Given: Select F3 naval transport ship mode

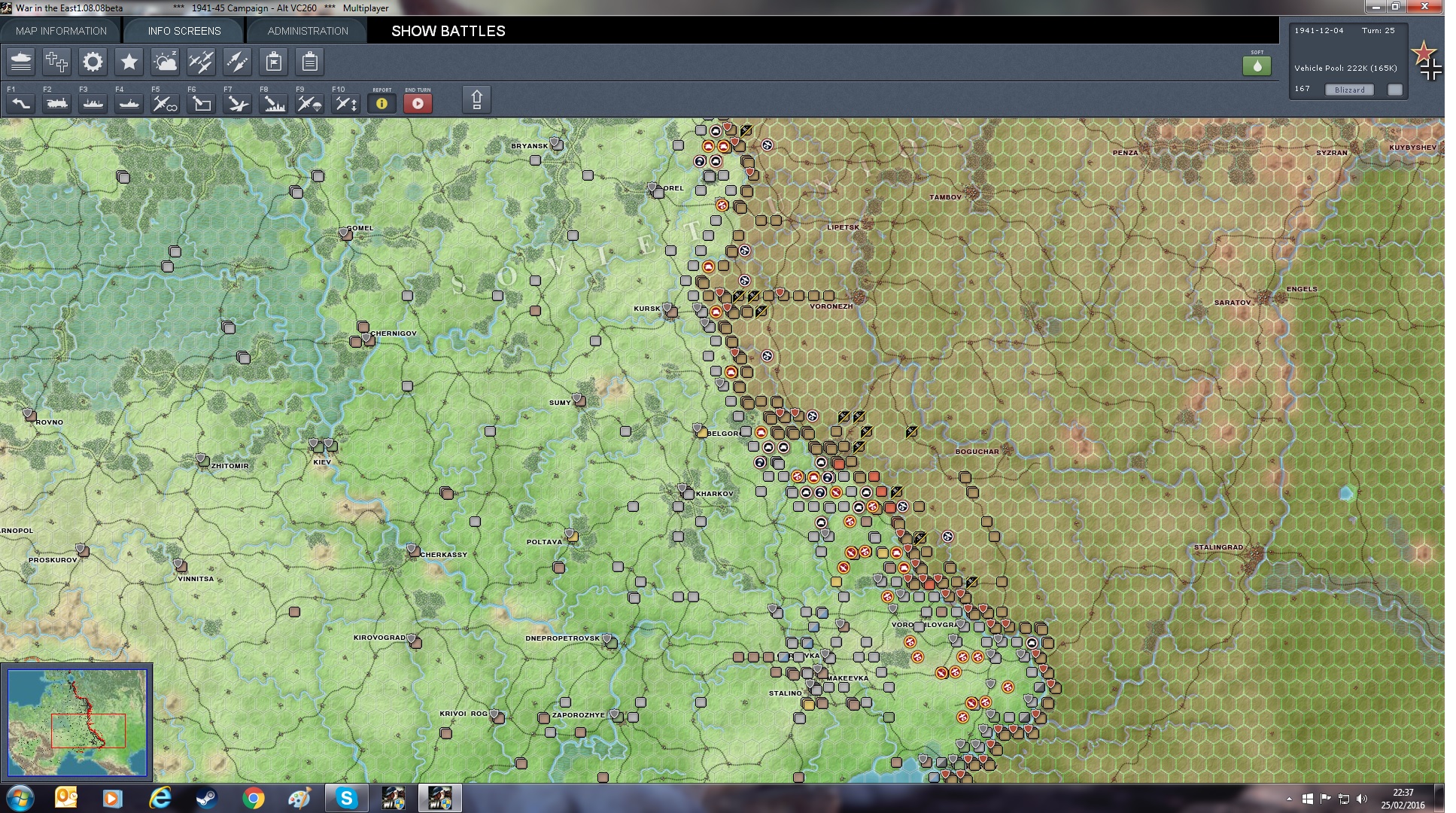Looking at the screenshot, I should (93, 103).
